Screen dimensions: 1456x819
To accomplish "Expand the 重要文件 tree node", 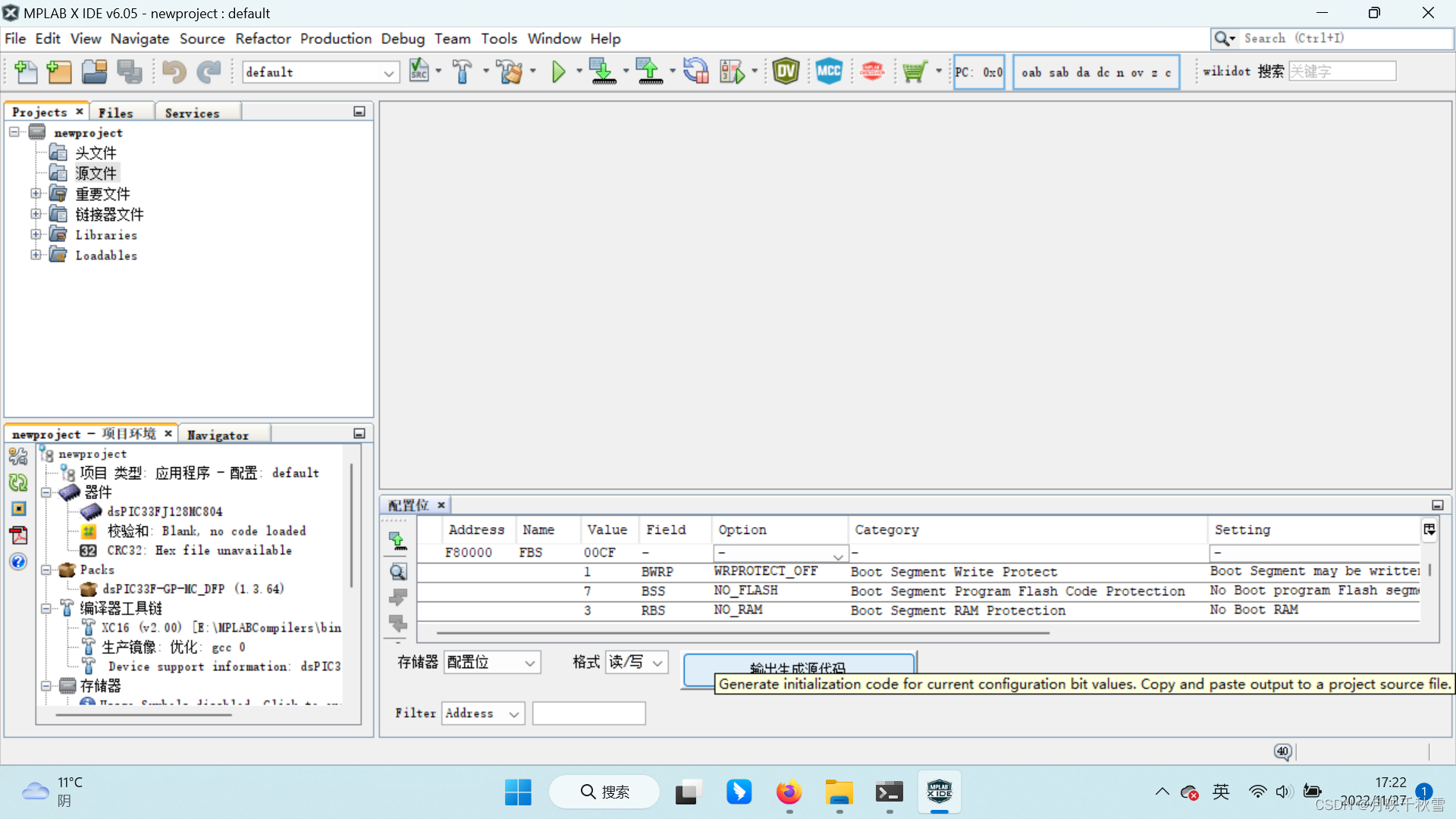I will click(36, 193).
